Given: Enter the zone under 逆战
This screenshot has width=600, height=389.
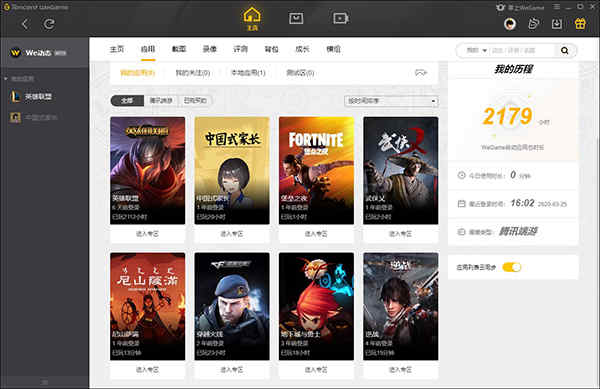Looking at the screenshot, I should [x=401, y=369].
